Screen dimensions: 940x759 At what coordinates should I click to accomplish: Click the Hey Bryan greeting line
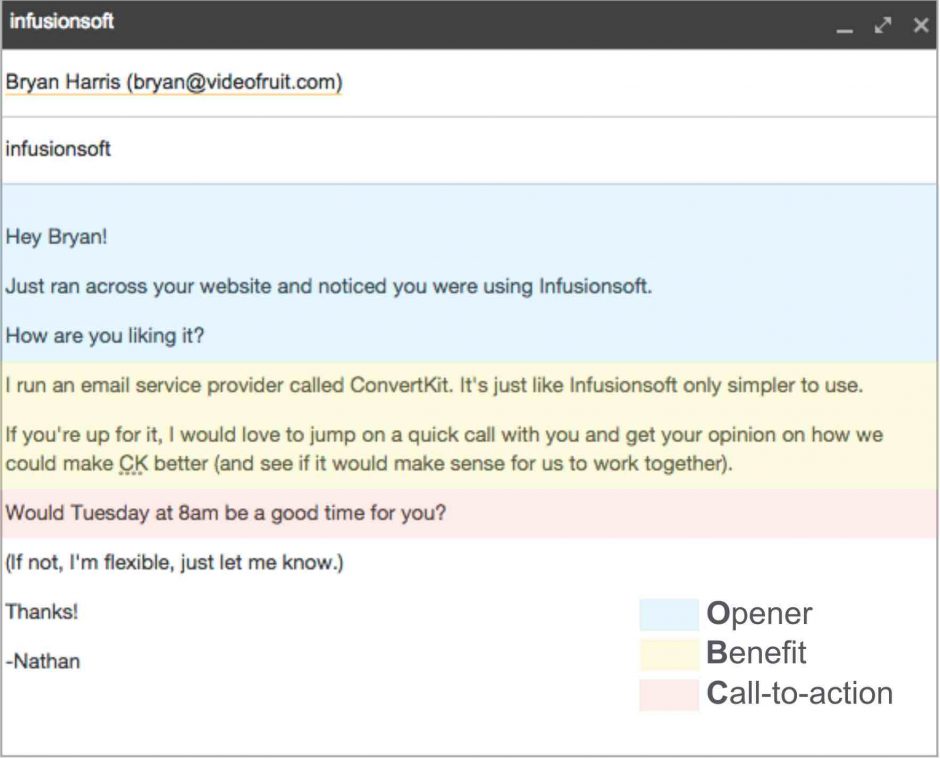pyautogui.click(x=59, y=238)
